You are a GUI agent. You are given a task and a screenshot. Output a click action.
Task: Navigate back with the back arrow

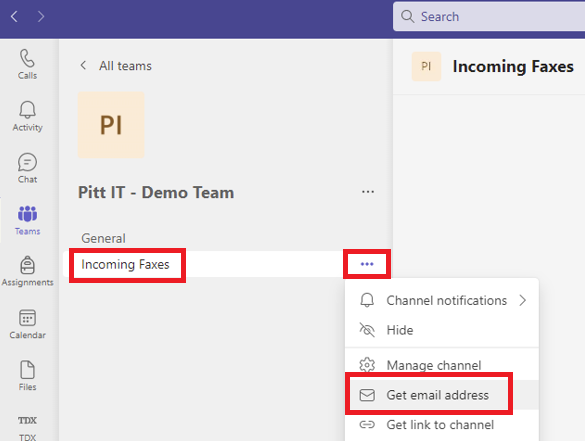[14, 16]
